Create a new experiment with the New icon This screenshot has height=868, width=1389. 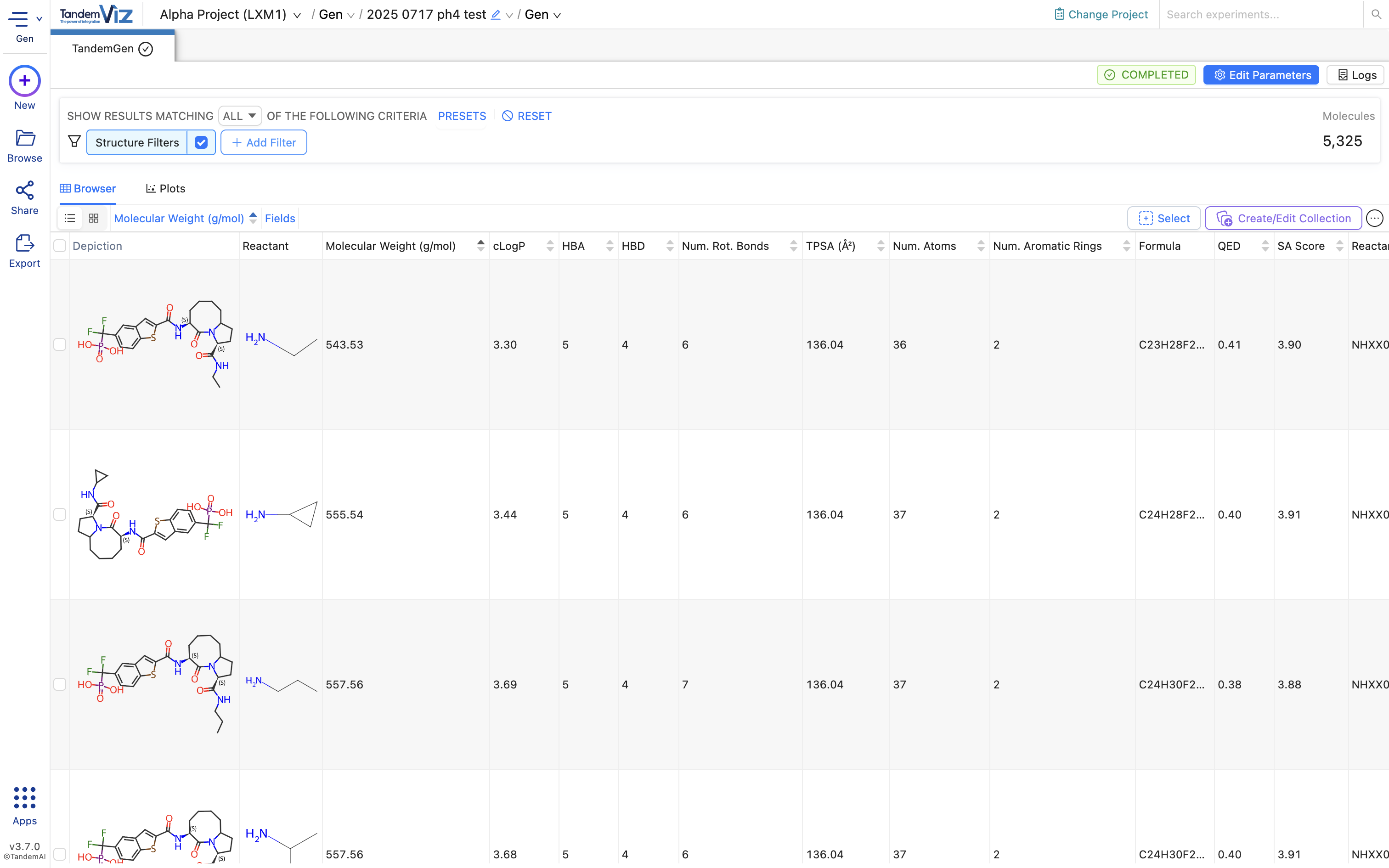[x=24, y=81]
